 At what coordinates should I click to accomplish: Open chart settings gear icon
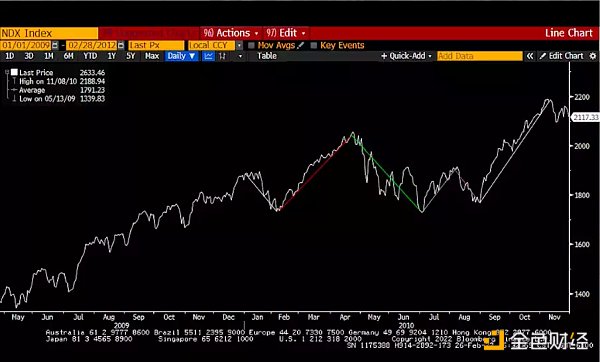(x=593, y=56)
